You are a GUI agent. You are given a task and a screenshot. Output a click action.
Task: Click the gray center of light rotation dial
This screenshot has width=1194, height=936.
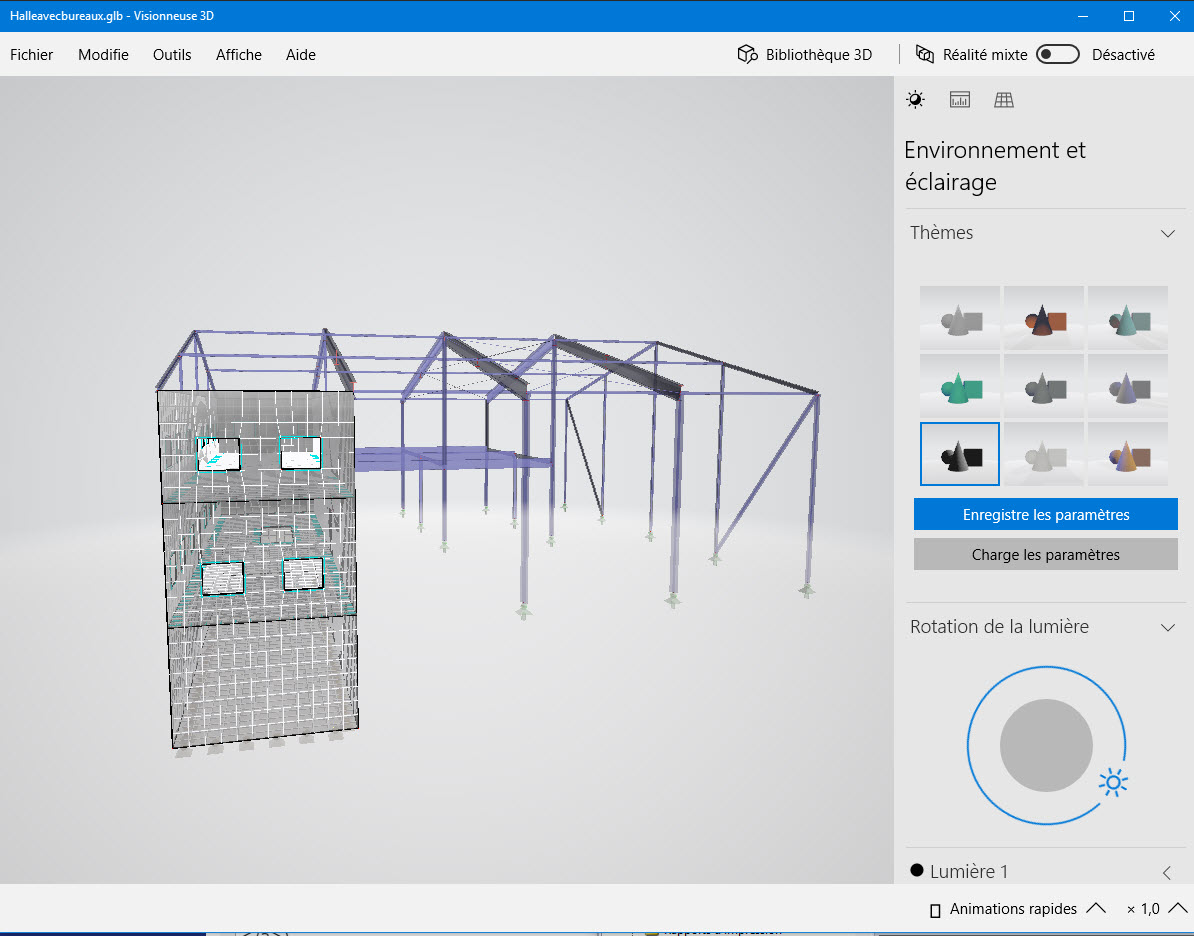pyautogui.click(x=1046, y=746)
